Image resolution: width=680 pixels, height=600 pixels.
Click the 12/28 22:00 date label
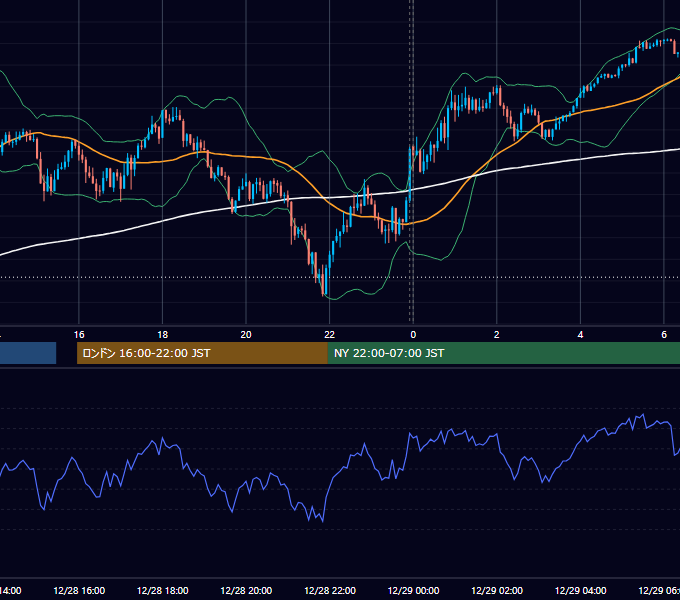(330, 590)
